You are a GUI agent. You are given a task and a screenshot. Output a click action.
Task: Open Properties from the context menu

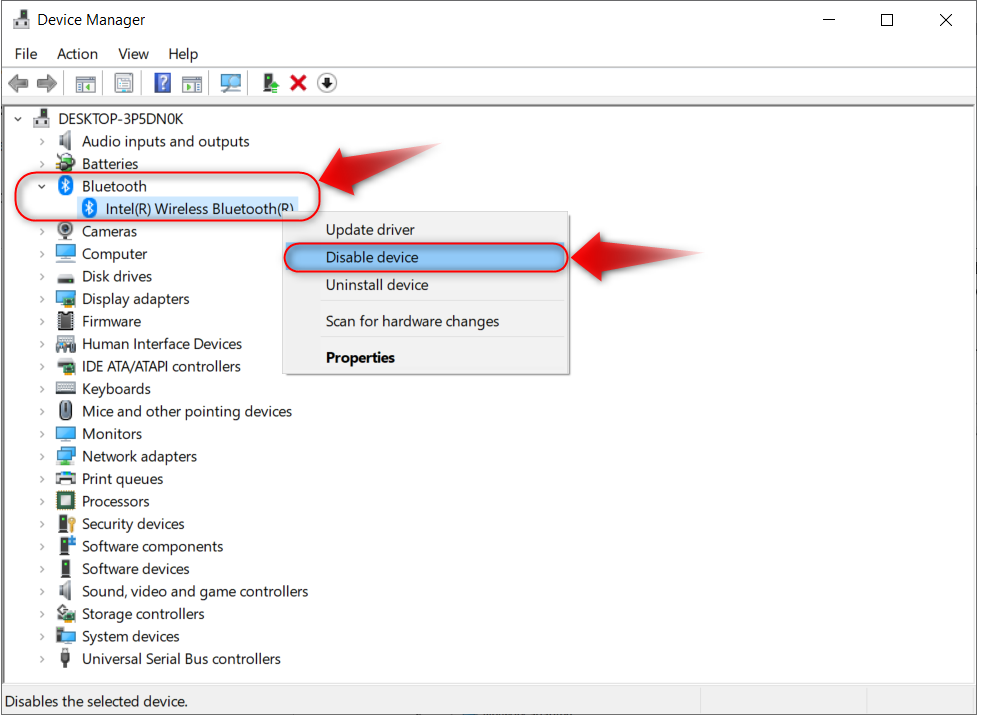point(360,358)
